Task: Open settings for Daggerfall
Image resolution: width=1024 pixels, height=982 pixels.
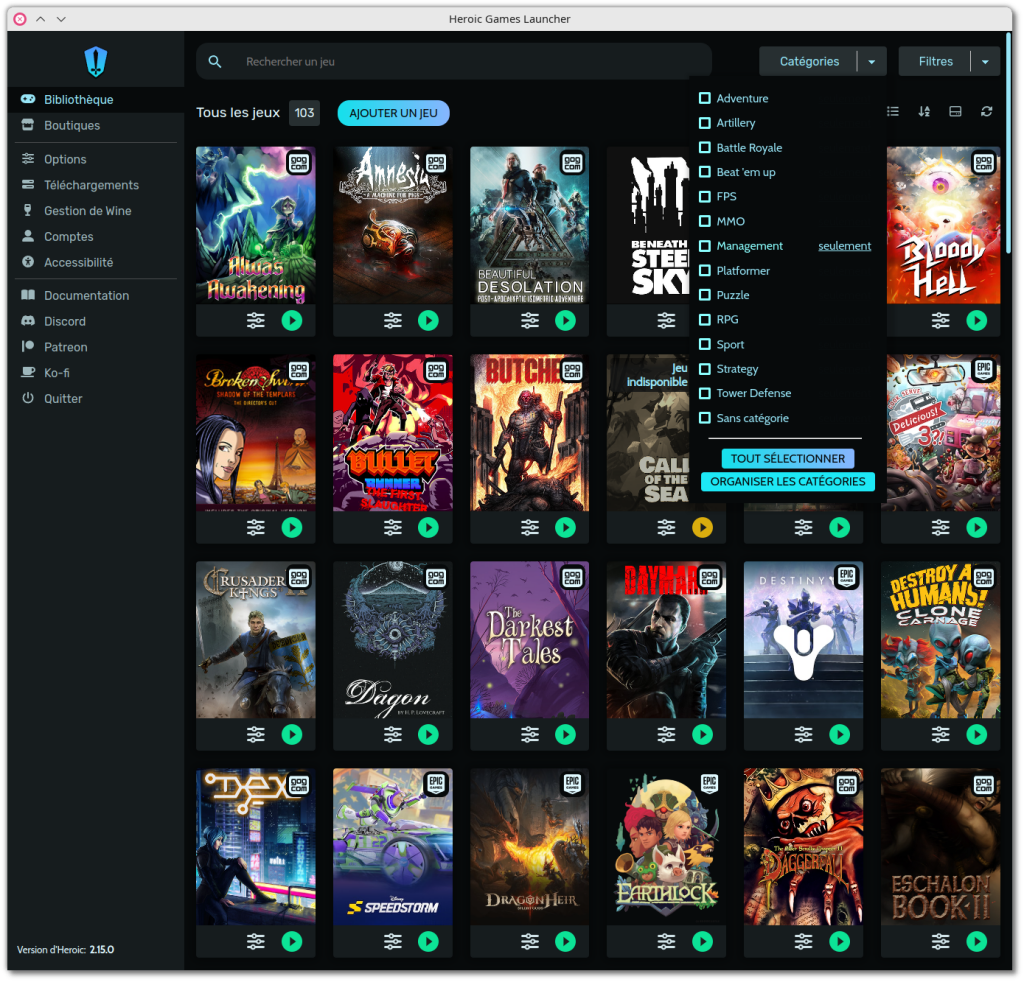Action: [803, 942]
